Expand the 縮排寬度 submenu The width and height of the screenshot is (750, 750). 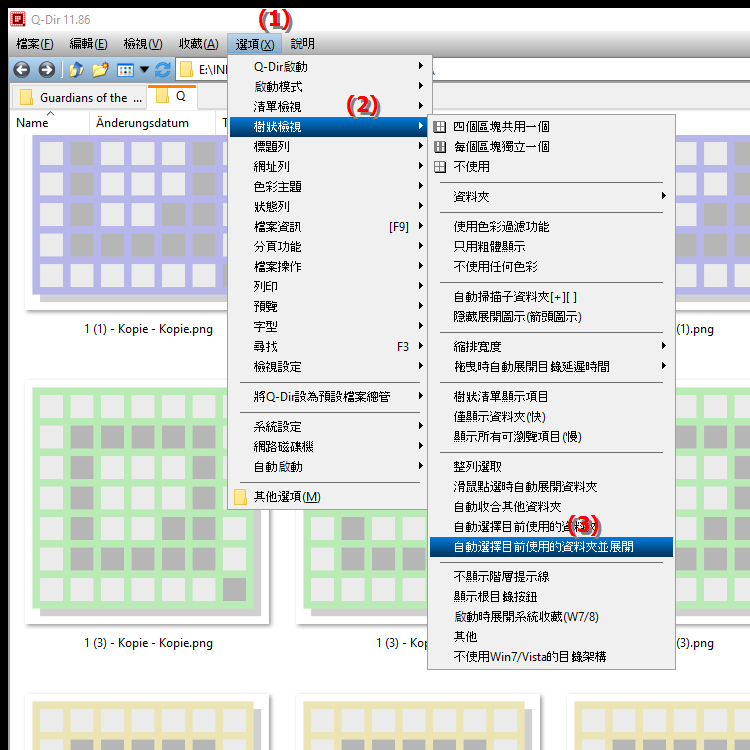pyautogui.click(x=551, y=347)
